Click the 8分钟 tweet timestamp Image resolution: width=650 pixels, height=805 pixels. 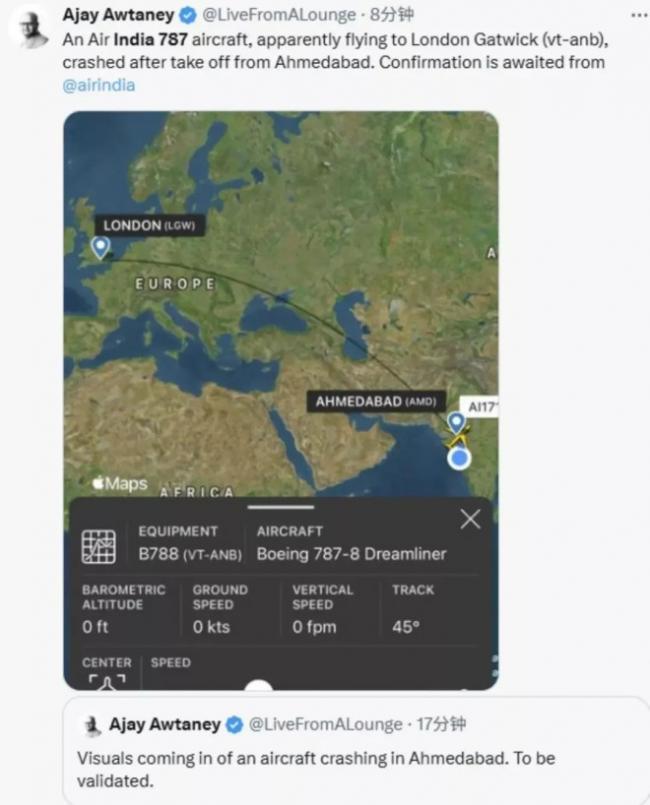click(392, 15)
